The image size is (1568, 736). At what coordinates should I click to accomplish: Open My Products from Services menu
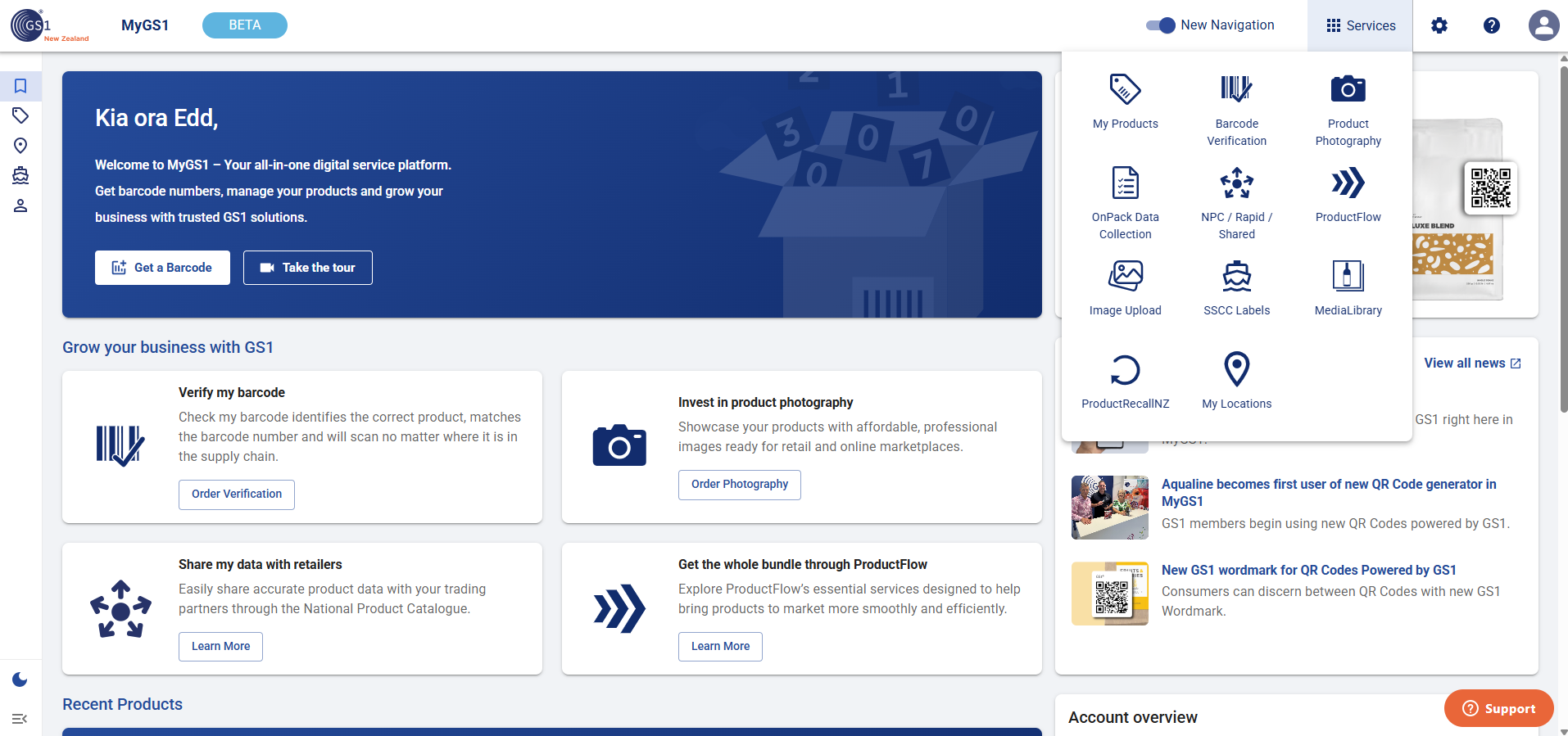coord(1125,102)
